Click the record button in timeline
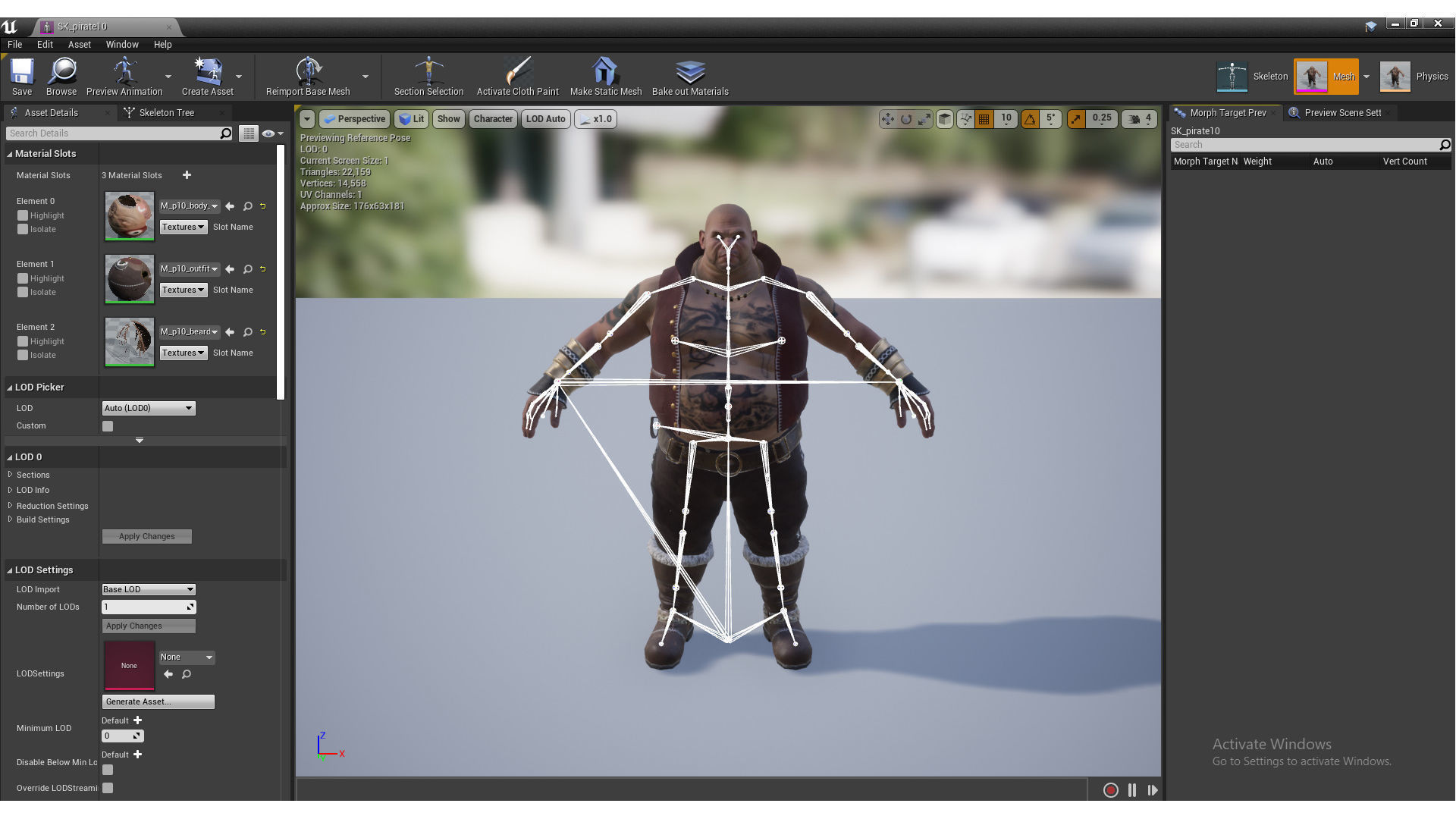Screen dimensions: 1456x819 (1110, 790)
